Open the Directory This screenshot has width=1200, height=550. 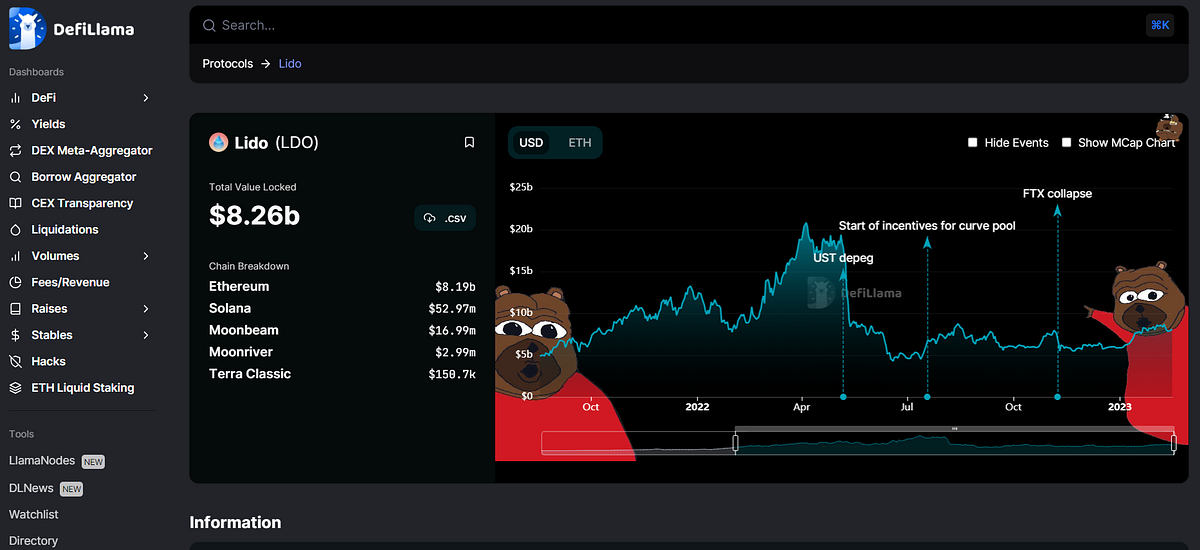point(34,541)
